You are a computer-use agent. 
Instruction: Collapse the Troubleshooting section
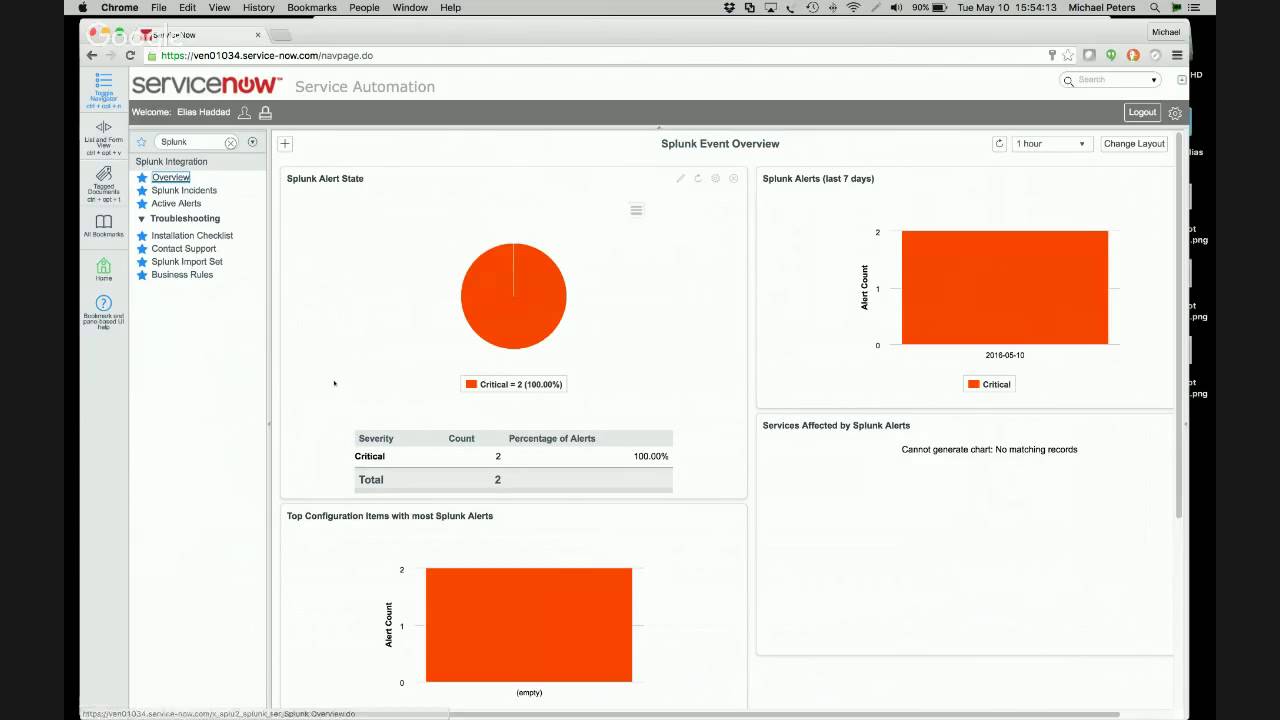(x=141, y=219)
